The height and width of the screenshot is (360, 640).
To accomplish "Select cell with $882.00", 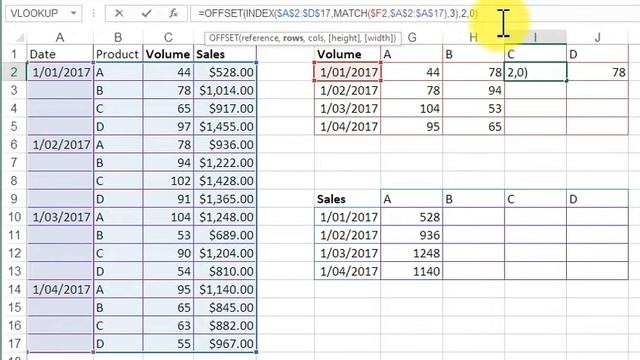I will tap(225, 325).
